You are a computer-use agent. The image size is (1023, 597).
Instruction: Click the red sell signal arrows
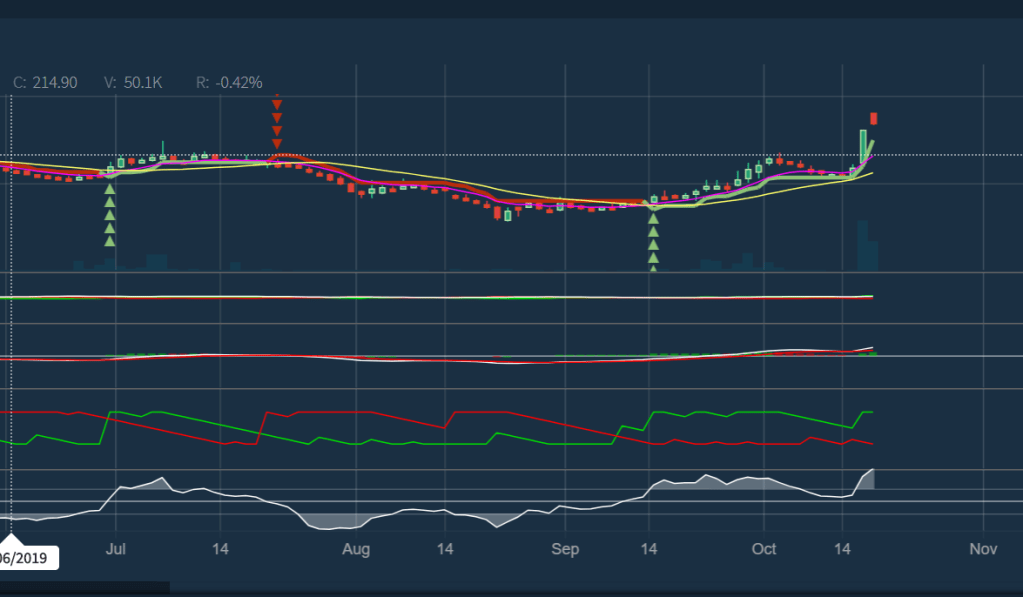click(277, 123)
